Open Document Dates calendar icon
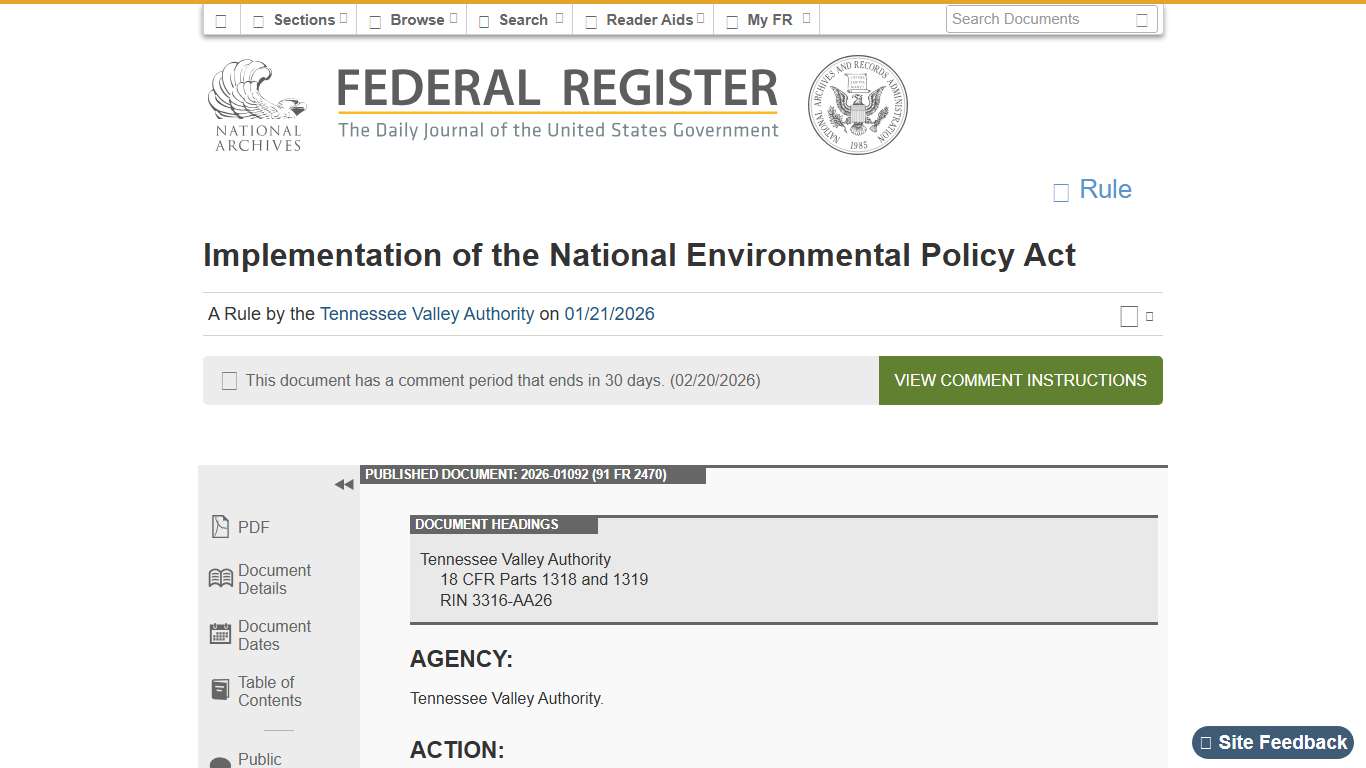This screenshot has width=1366, height=768. tap(220, 633)
